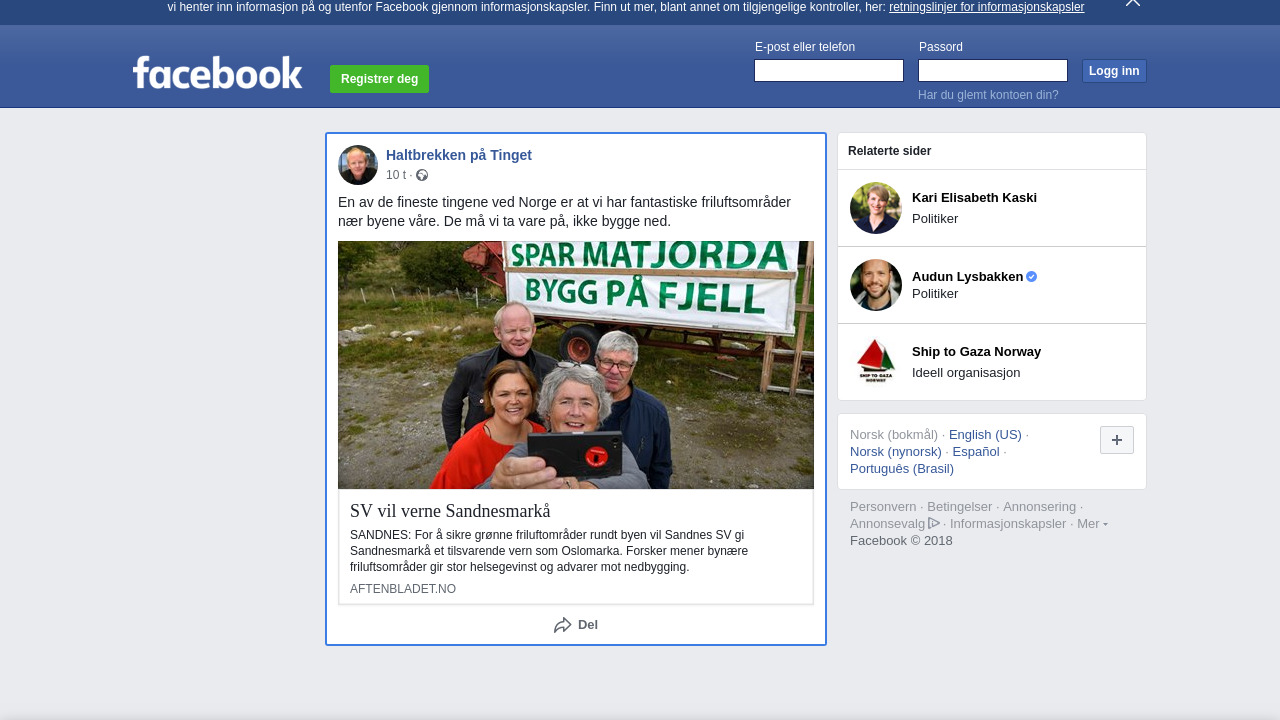The width and height of the screenshot is (1280, 720).
Task: Open Audun Lysbakken avatar
Action: click(x=876, y=285)
